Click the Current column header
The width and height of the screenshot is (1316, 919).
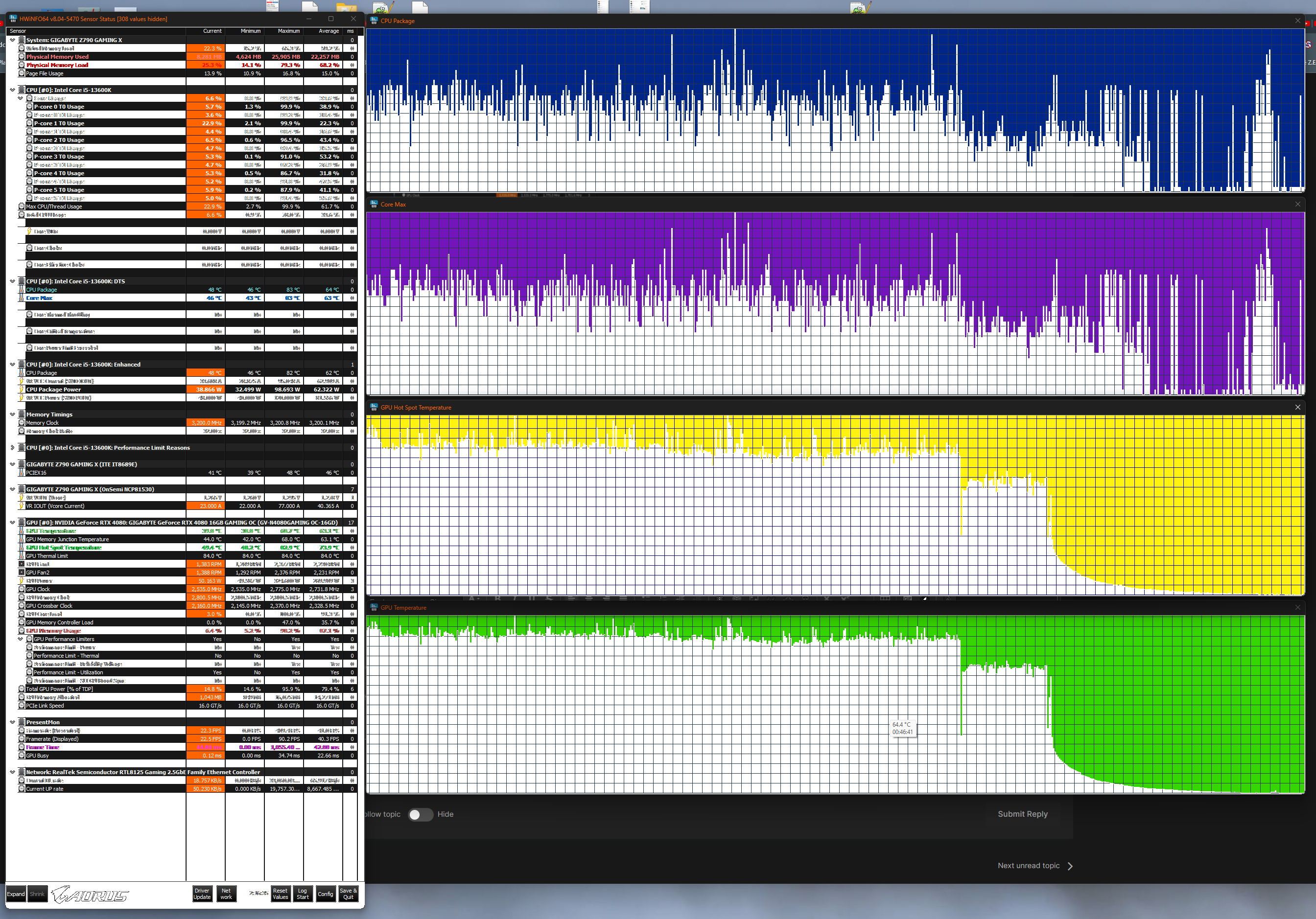[x=205, y=31]
